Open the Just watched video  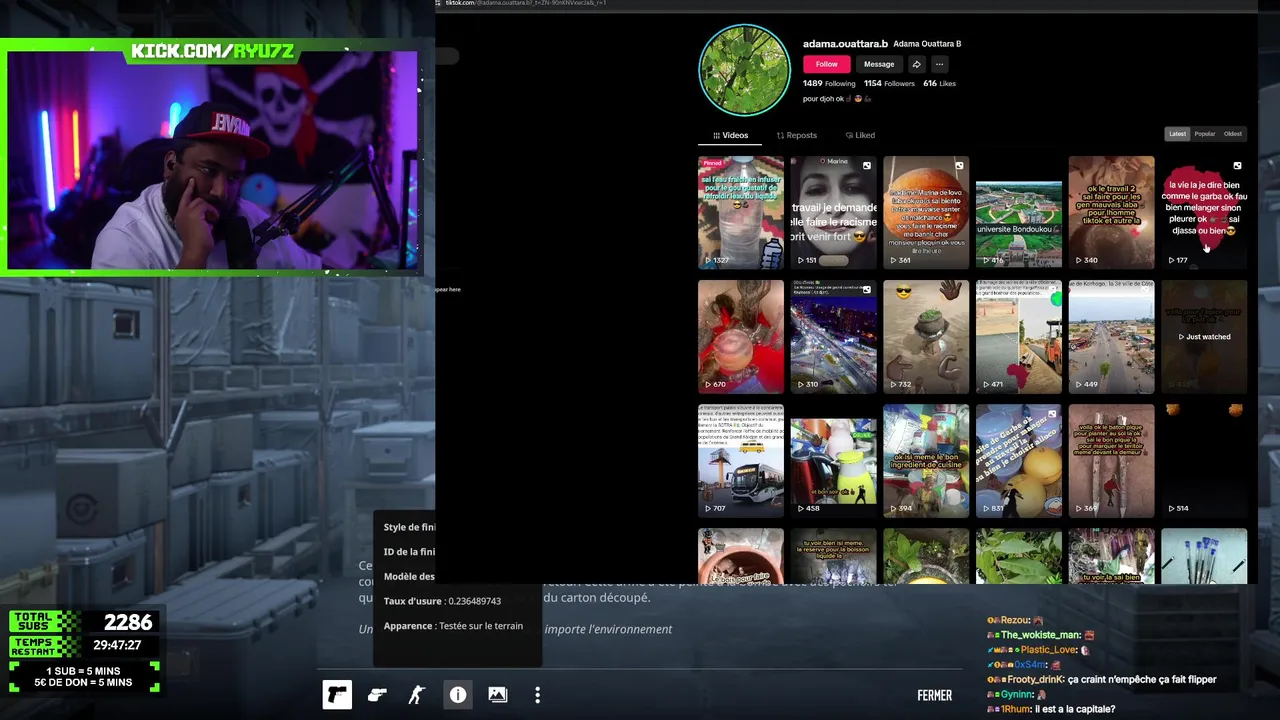[1204, 336]
